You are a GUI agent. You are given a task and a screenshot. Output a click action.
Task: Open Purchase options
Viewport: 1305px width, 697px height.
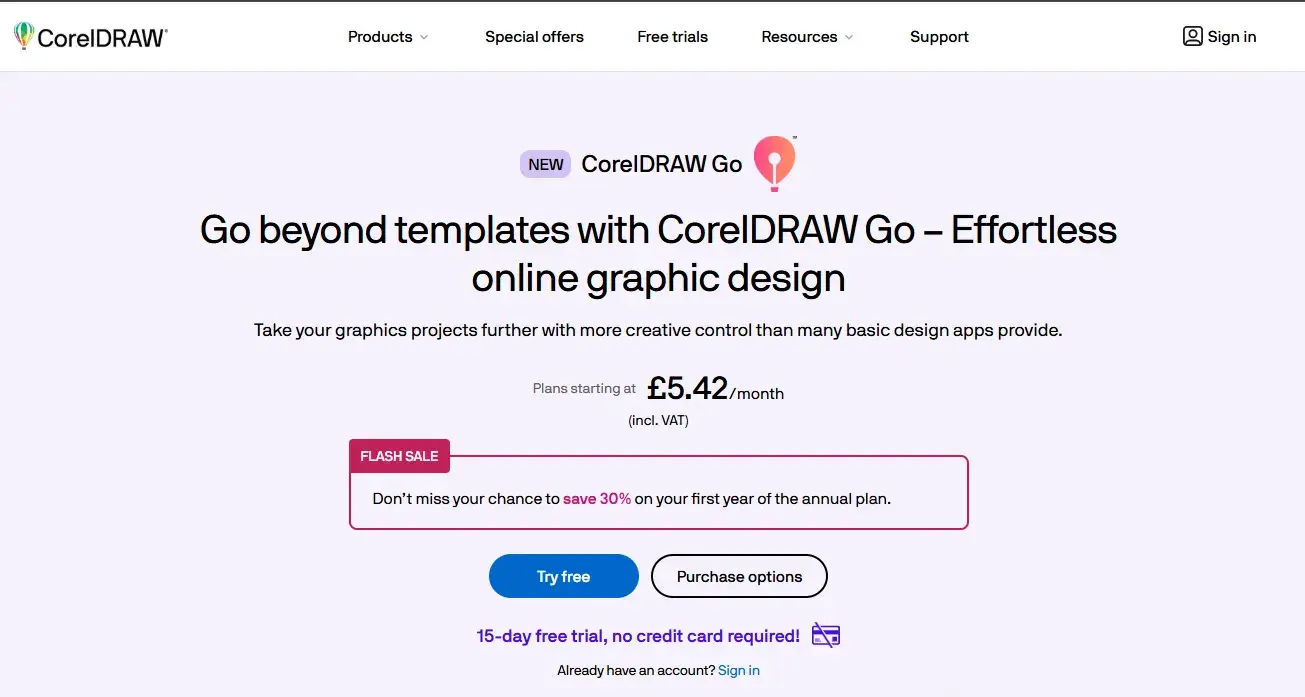(739, 576)
